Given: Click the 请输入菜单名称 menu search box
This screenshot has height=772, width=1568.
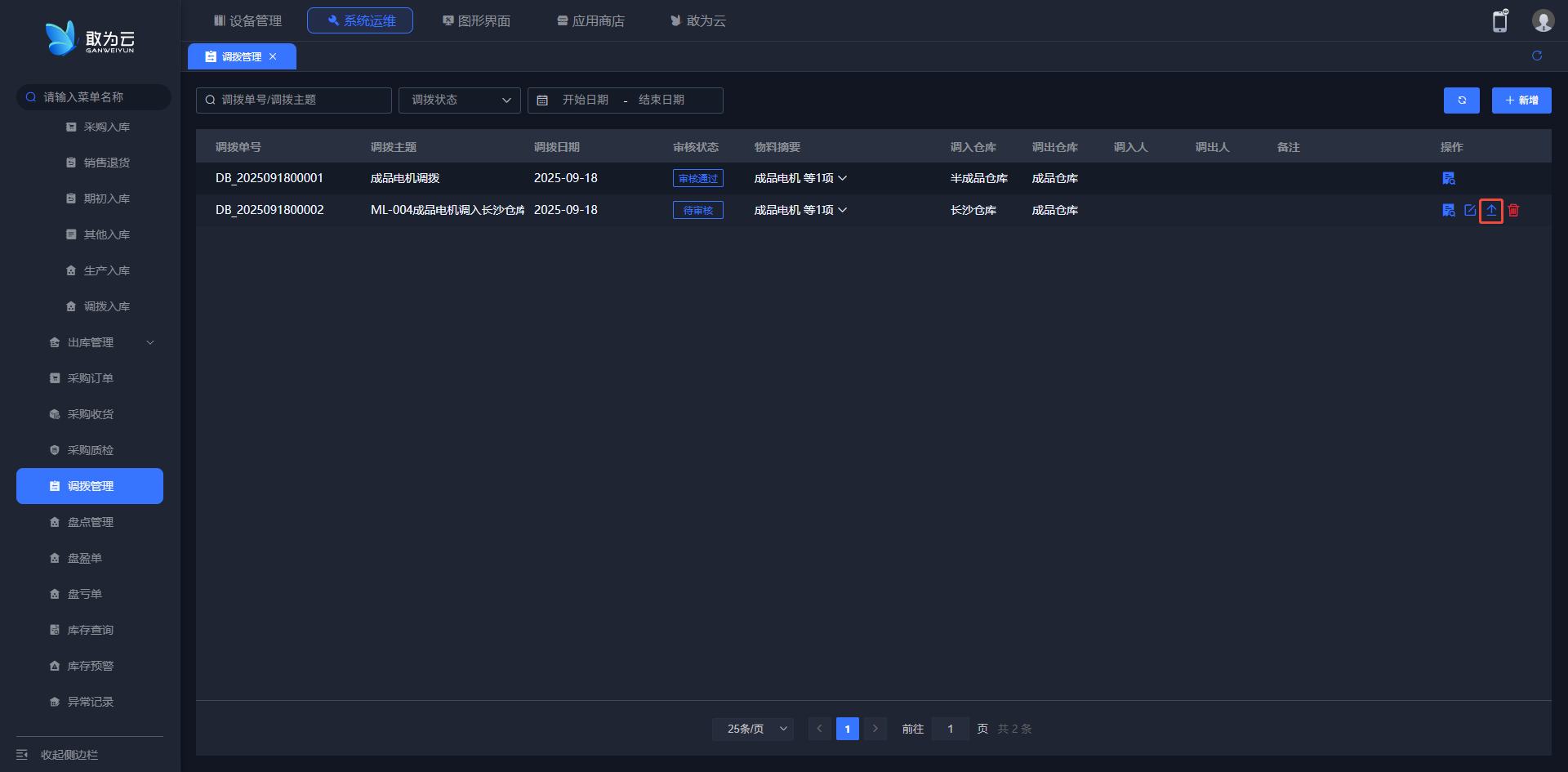Looking at the screenshot, I should pyautogui.click(x=94, y=97).
